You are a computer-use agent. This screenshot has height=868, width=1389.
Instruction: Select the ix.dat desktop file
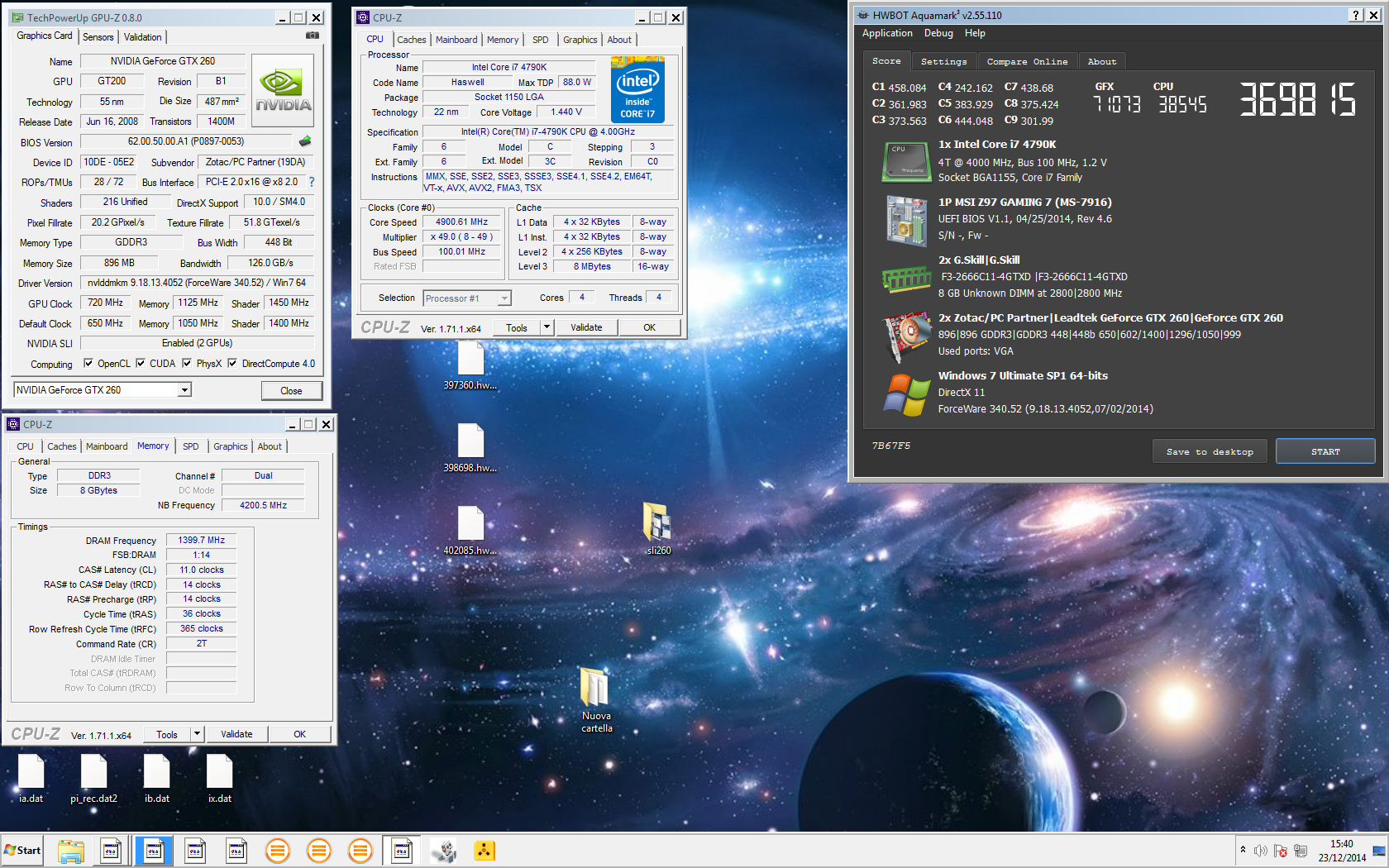point(220,779)
